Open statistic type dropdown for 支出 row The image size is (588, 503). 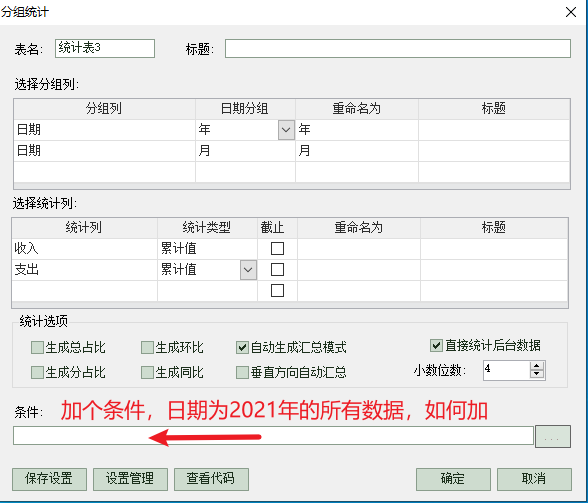248,270
